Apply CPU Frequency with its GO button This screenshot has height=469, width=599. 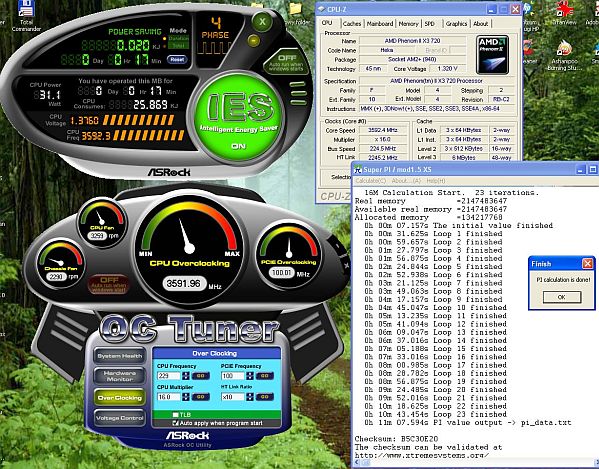200,376
